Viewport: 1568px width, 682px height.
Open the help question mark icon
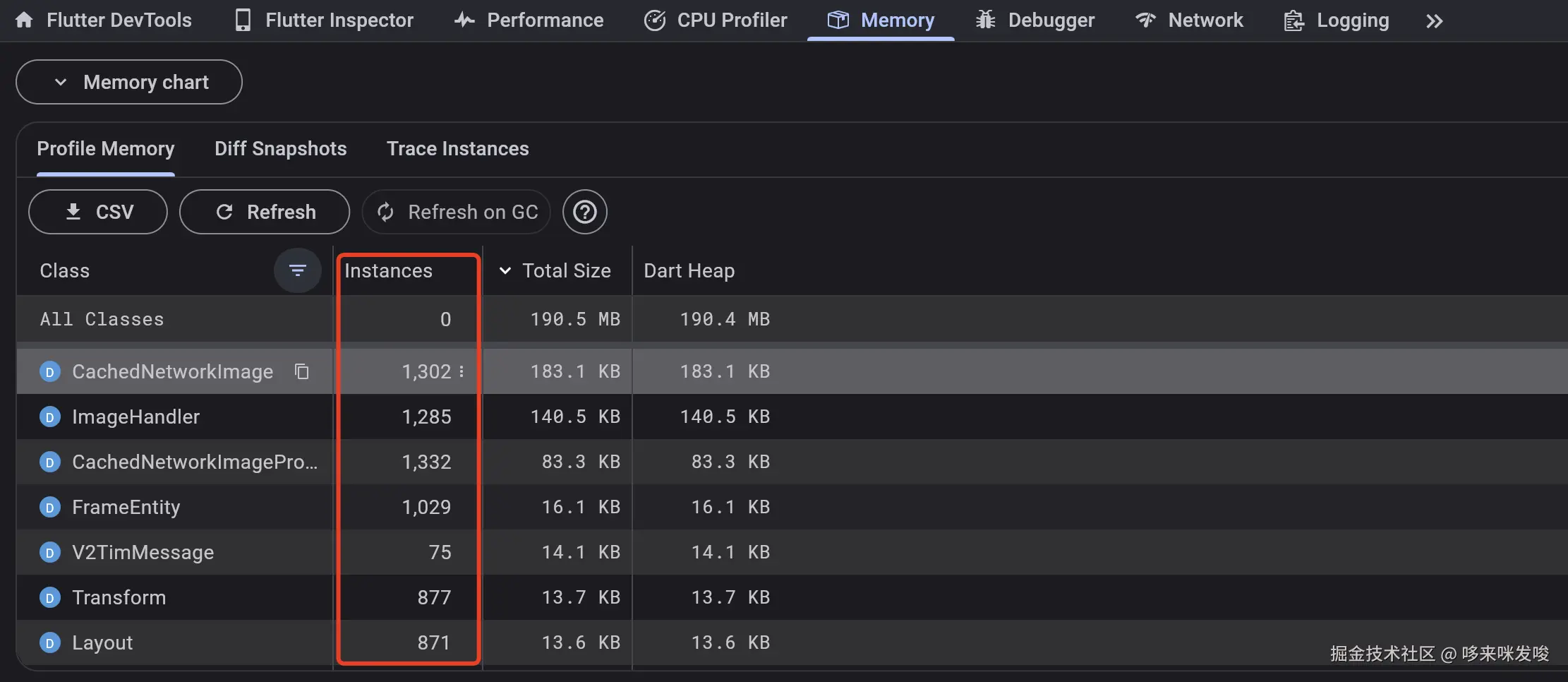(584, 212)
